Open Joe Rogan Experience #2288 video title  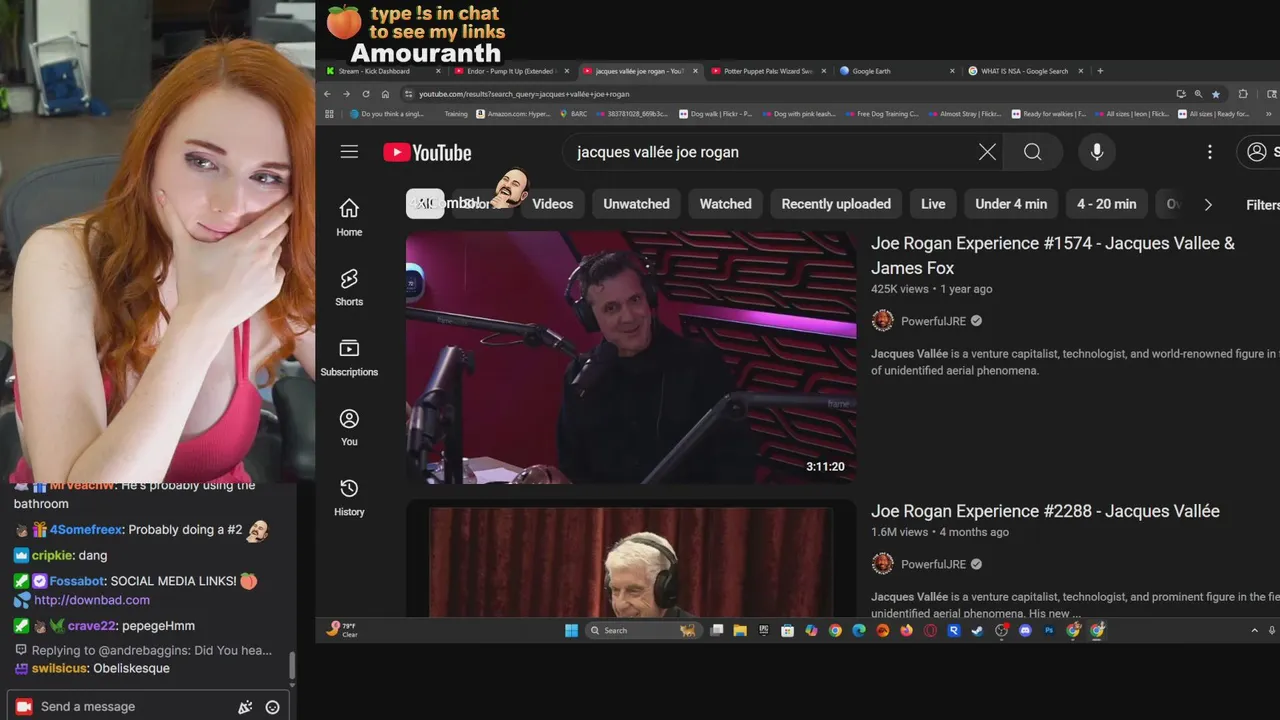tap(1045, 511)
